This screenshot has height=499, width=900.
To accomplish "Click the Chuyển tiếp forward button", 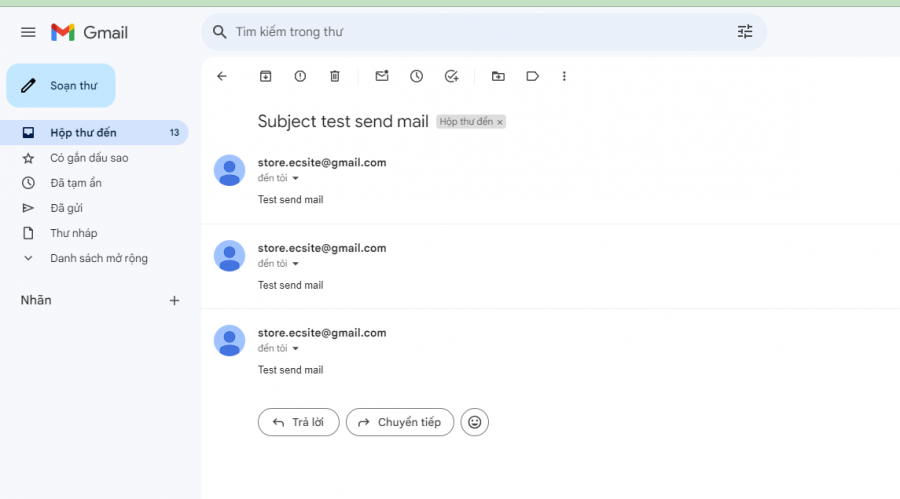I will 400,422.
